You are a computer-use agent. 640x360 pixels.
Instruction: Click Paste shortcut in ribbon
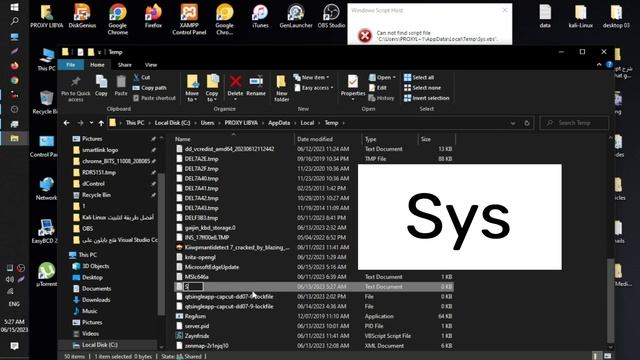pyautogui.click(x=155, y=98)
